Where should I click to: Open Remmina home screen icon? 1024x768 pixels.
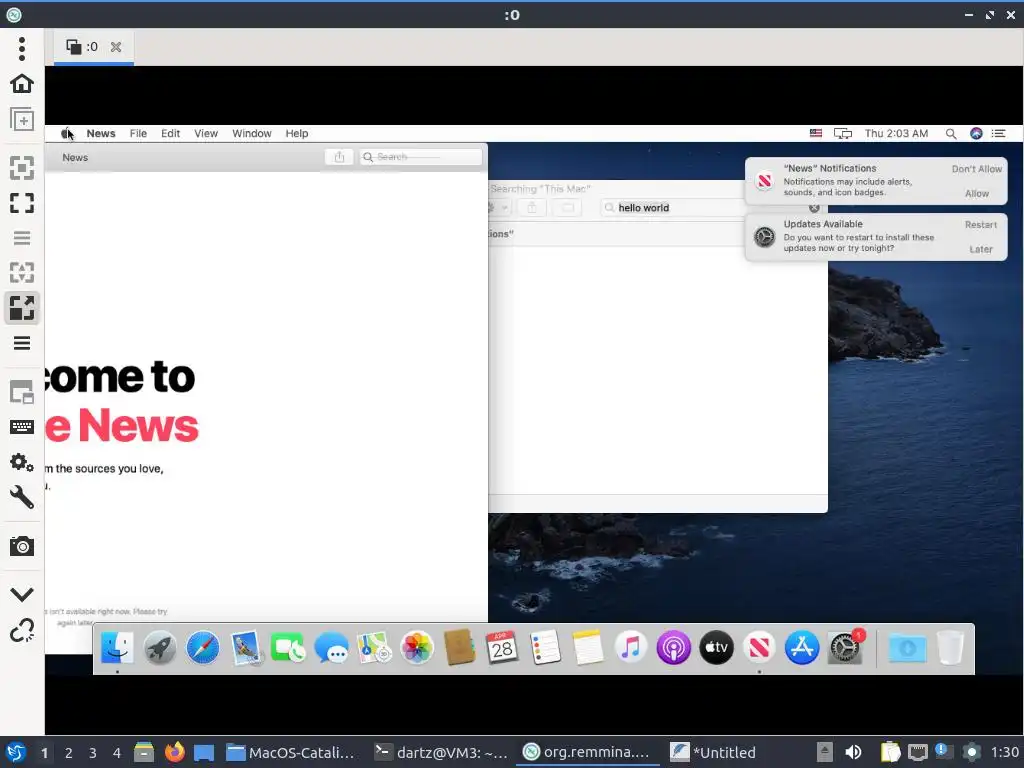[x=22, y=84]
